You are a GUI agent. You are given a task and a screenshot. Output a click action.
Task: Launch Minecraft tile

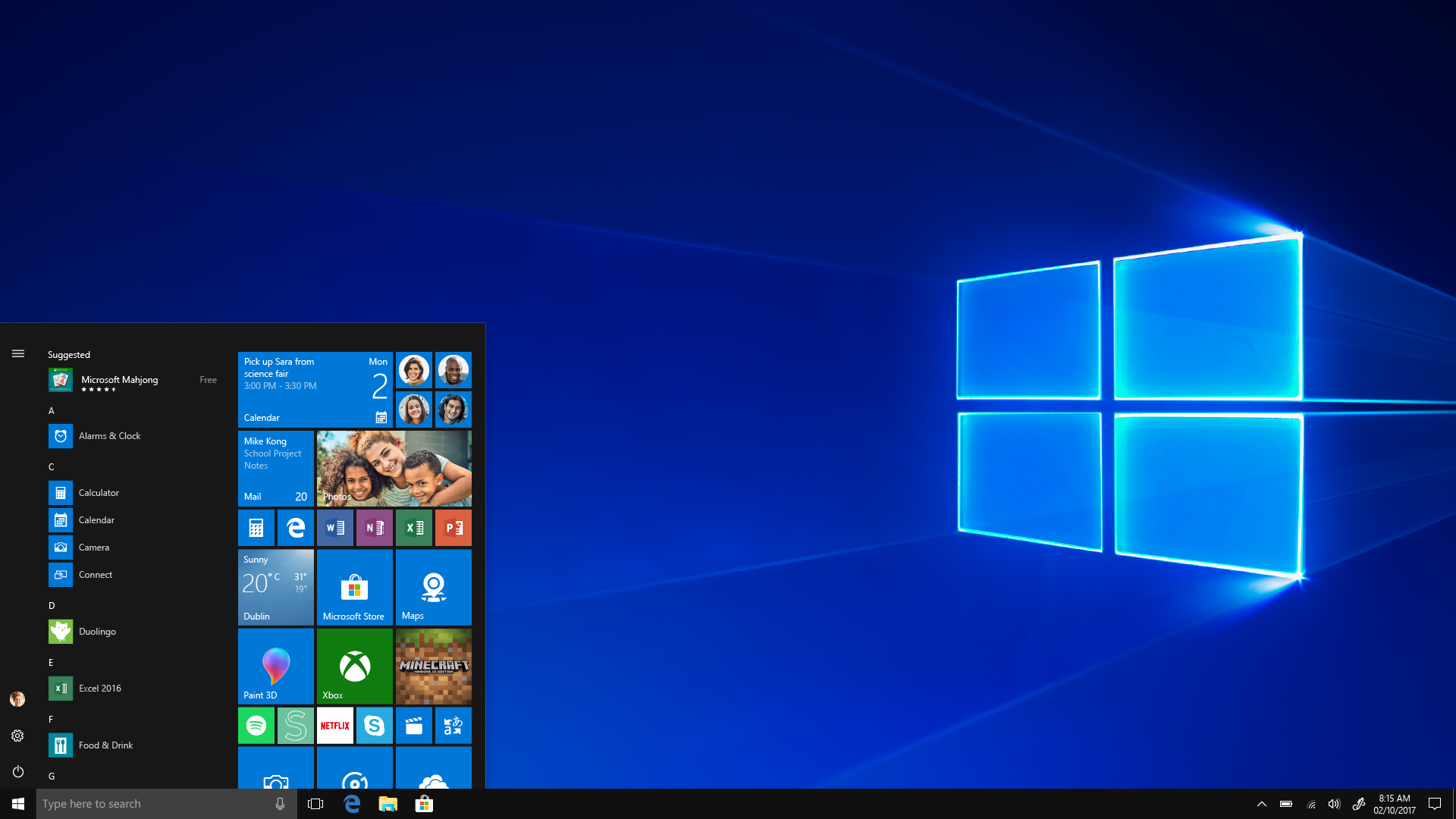[x=434, y=666]
